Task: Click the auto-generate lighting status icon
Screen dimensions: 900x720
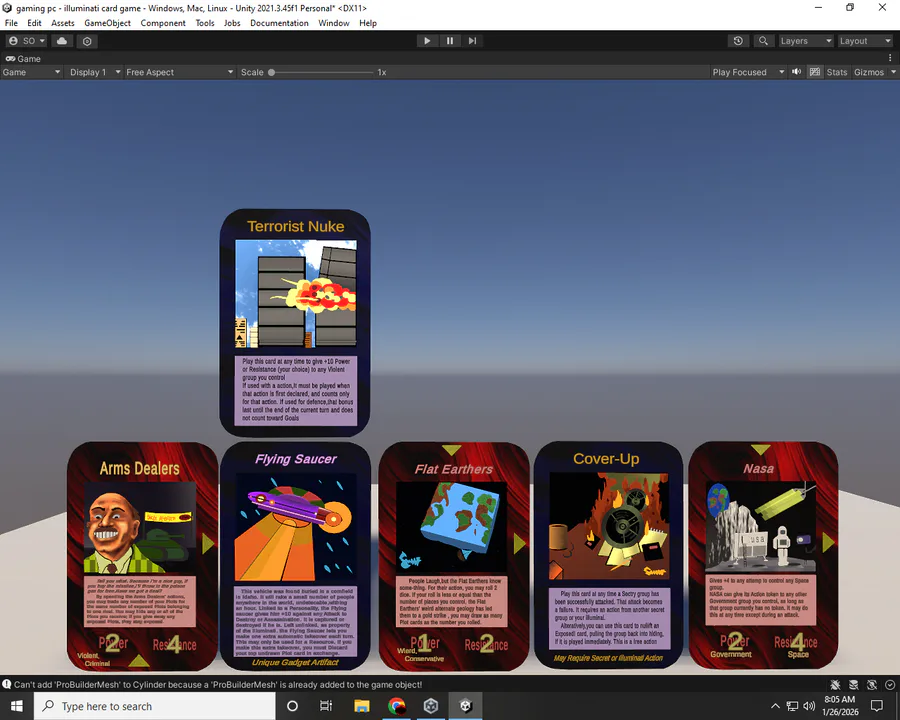Action: (872, 684)
